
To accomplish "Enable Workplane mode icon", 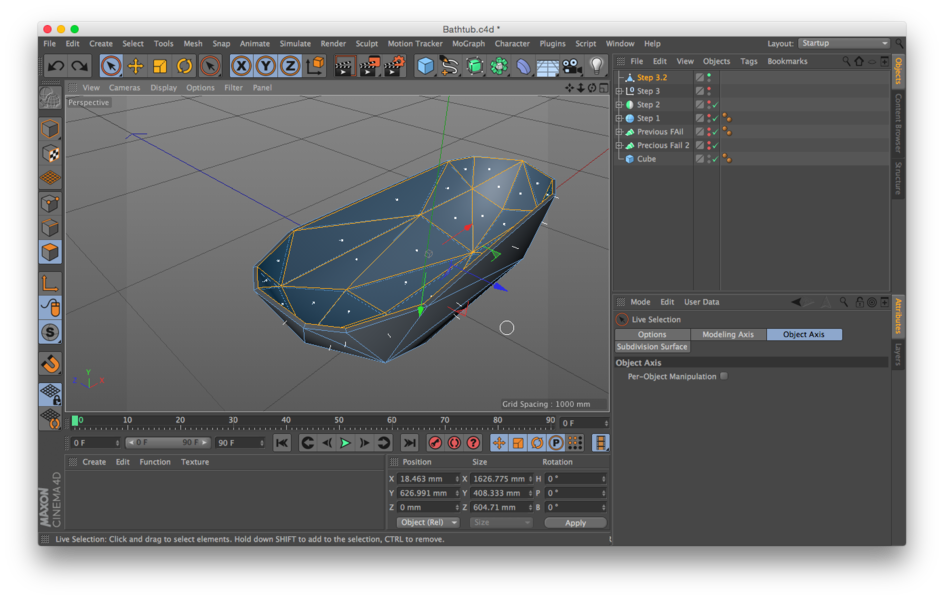I will [51, 178].
